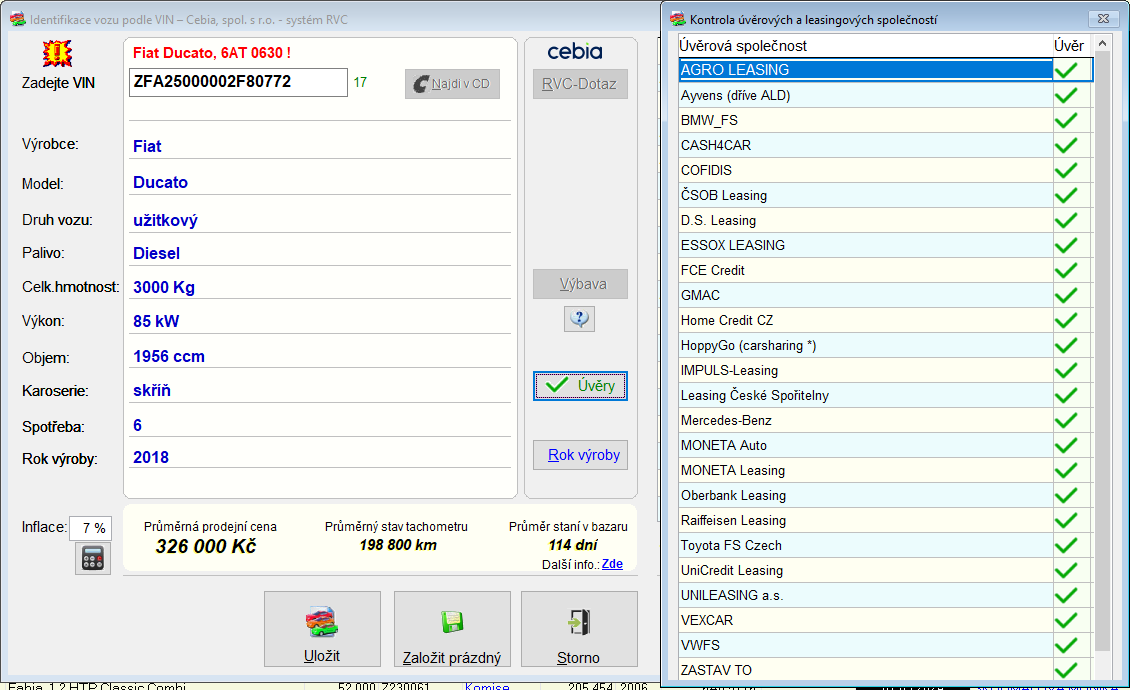Close the Kontrola úvěrových společností window
The image size is (1130, 690).
(x=1103, y=19)
